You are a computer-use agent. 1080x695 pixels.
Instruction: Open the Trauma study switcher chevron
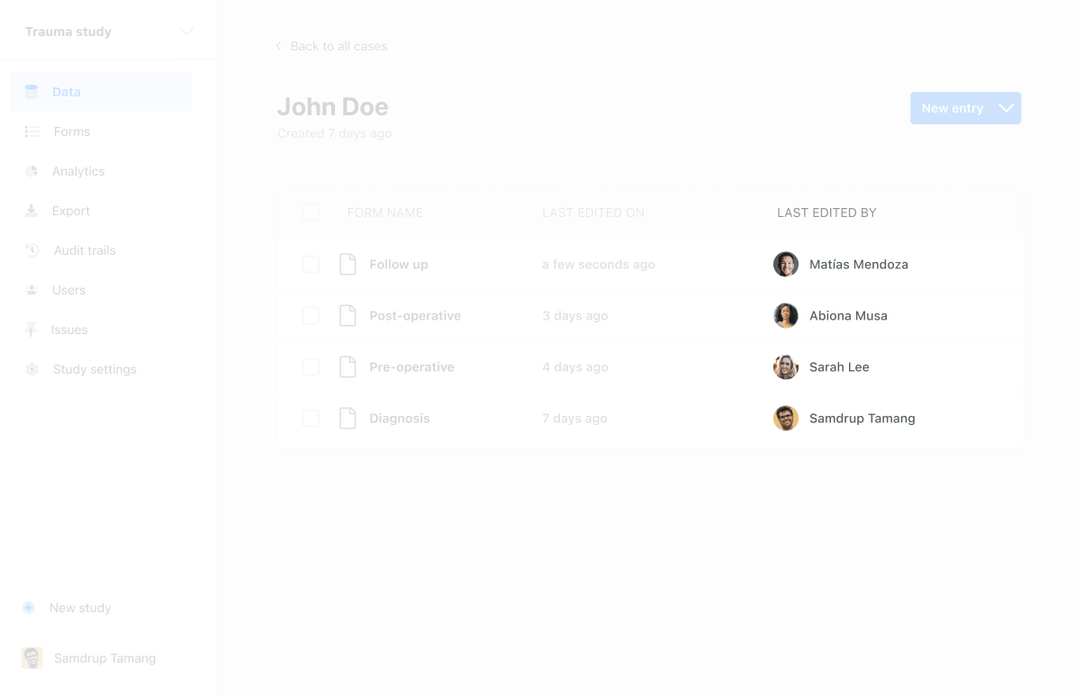coord(186,31)
